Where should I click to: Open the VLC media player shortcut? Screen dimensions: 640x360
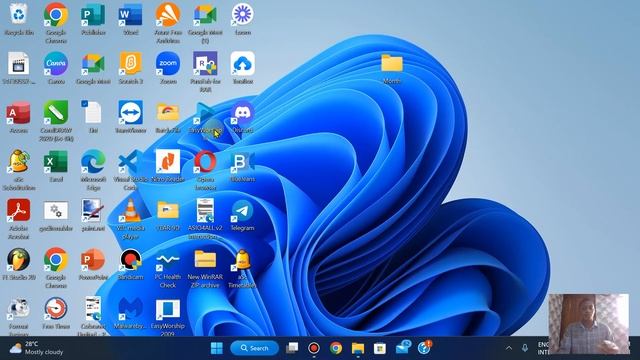(x=131, y=219)
